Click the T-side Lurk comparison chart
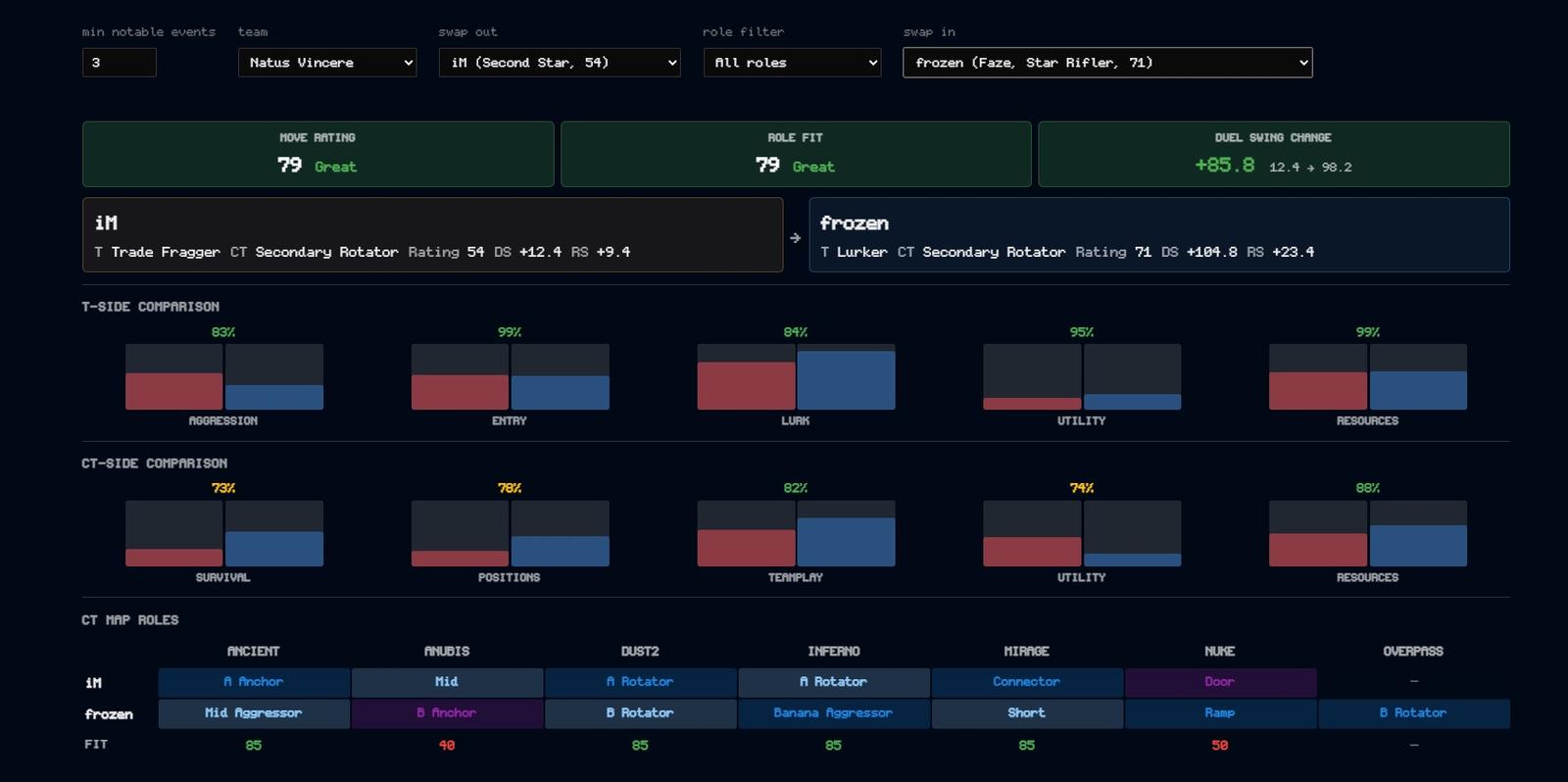Viewport: 1568px width, 782px height. coord(796,376)
